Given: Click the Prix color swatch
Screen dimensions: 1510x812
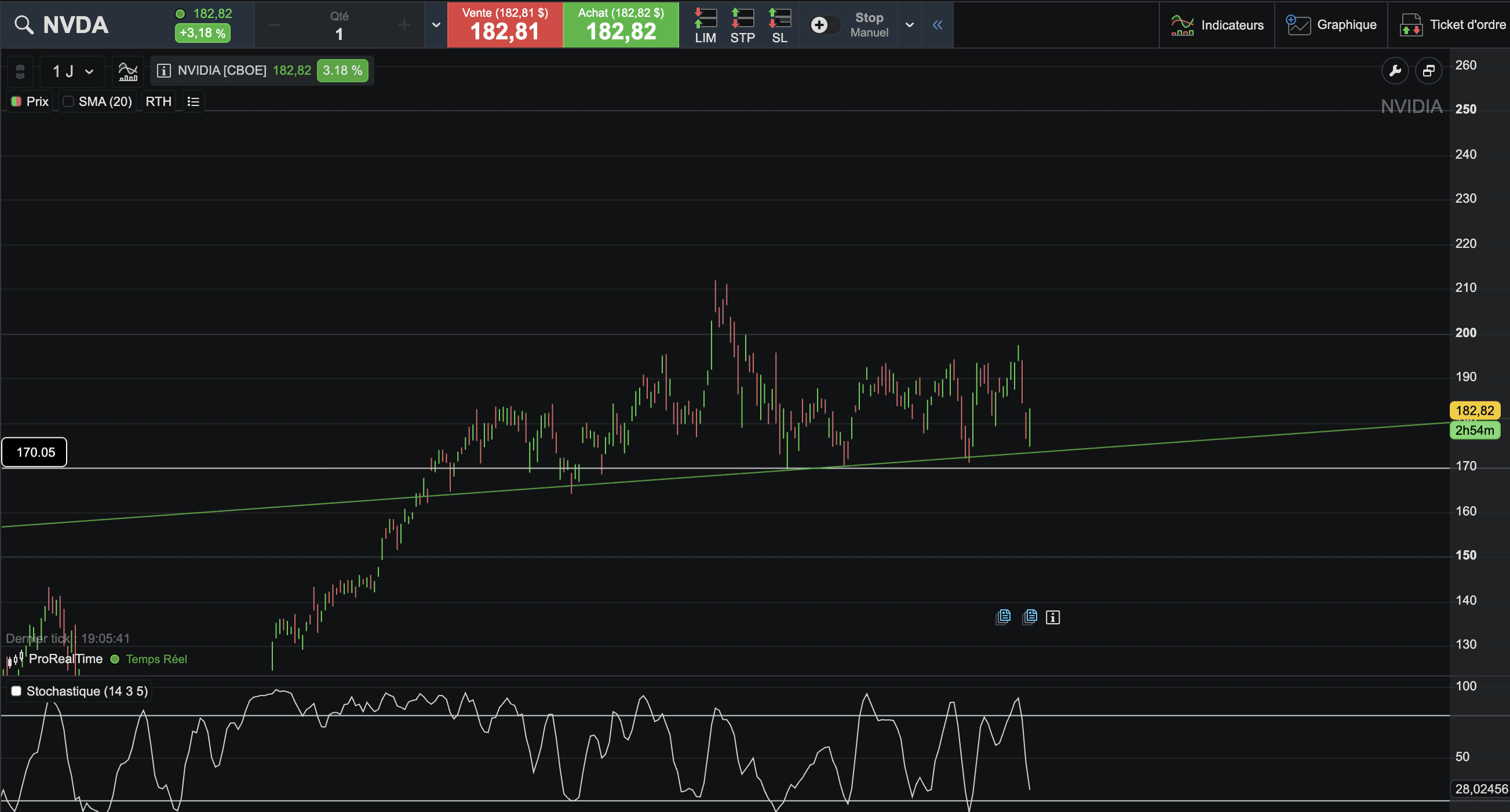Looking at the screenshot, I should pos(16,102).
